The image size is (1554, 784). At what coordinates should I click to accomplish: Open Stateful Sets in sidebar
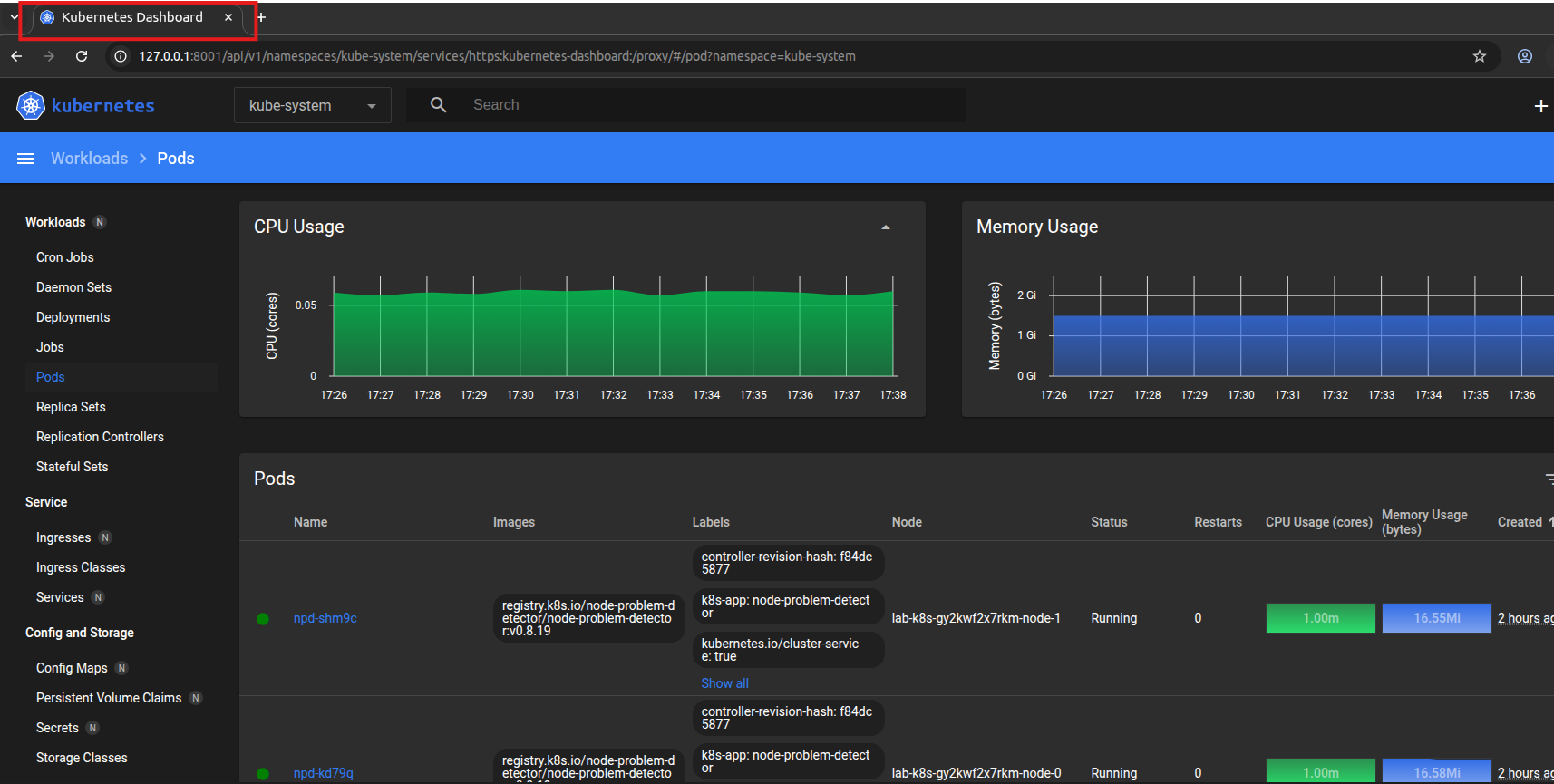click(x=72, y=467)
